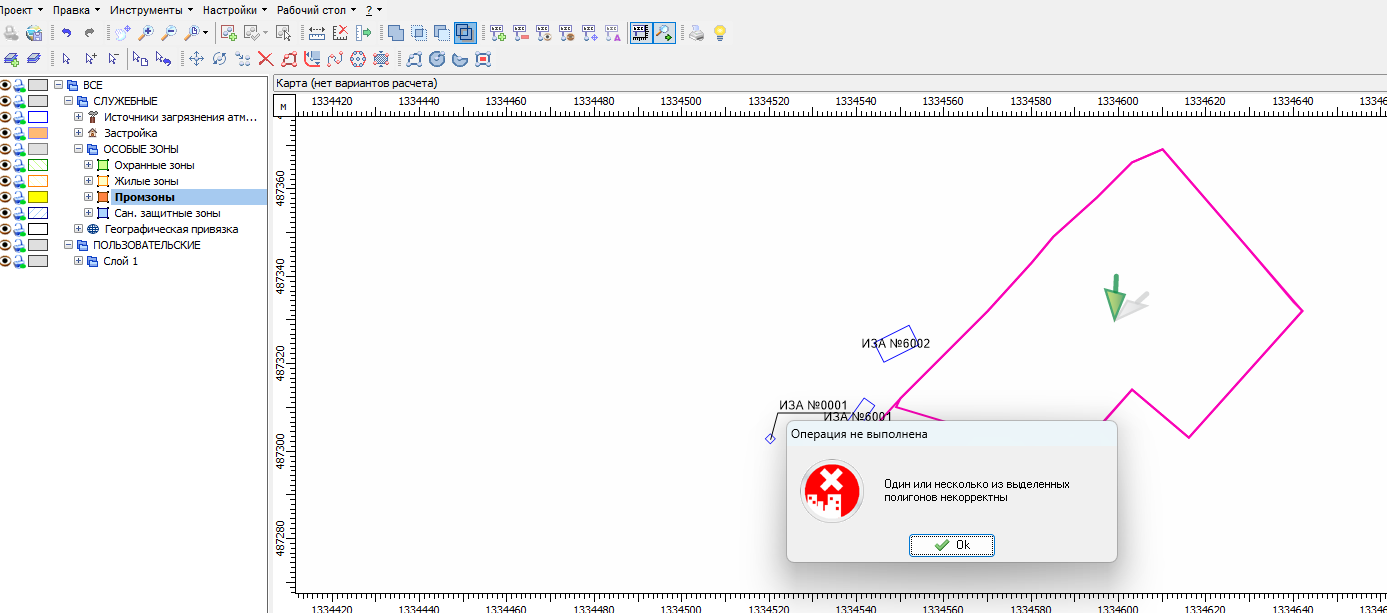1387x613 pixels.
Task: Click the yellow color swatch of Промзоны
Action: [x=38, y=197]
